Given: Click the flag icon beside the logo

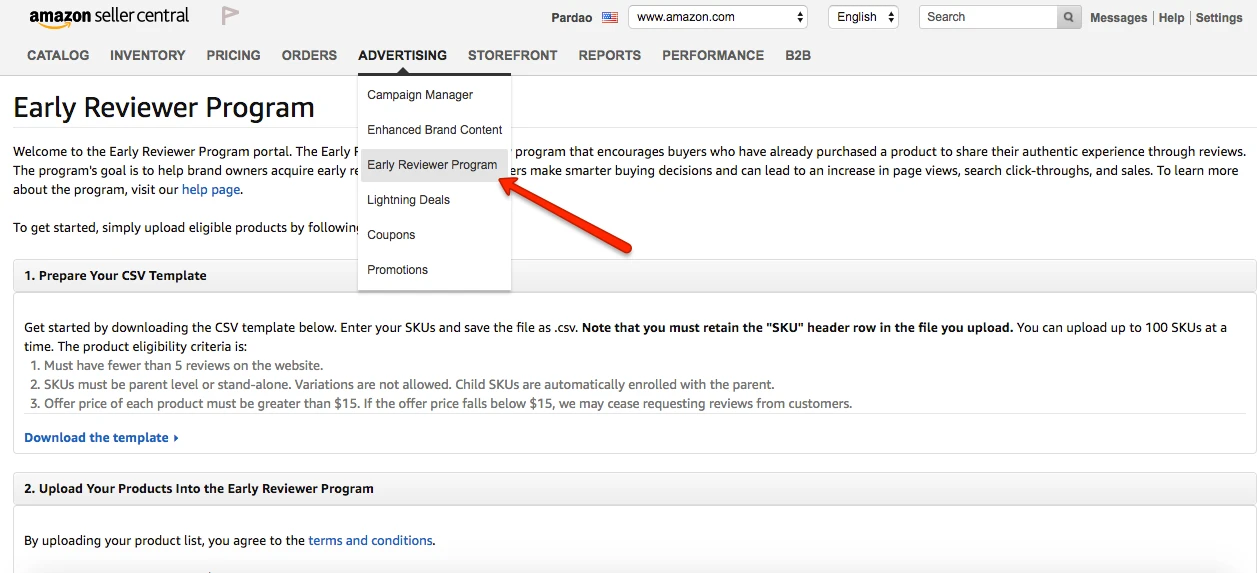Looking at the screenshot, I should [230, 16].
